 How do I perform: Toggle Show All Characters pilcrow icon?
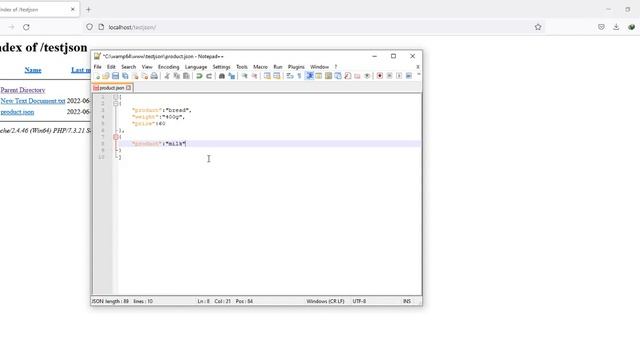[x=299, y=76]
